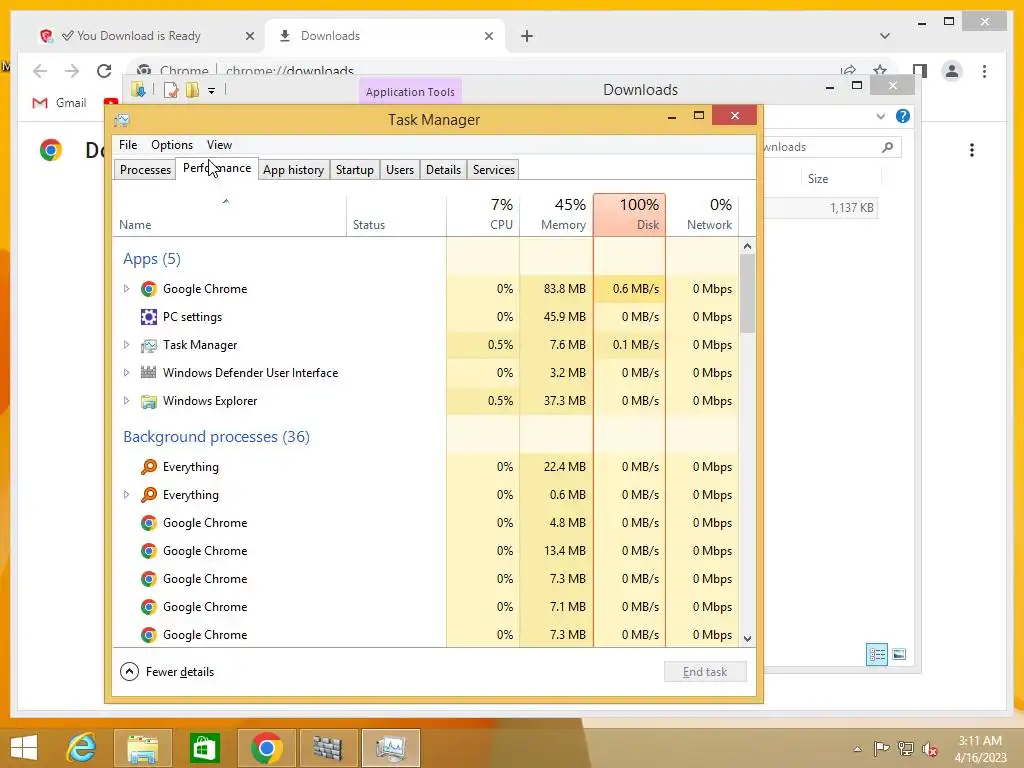The image size is (1024, 768).
Task: Expand the second Everything process group
Action: click(x=127, y=495)
